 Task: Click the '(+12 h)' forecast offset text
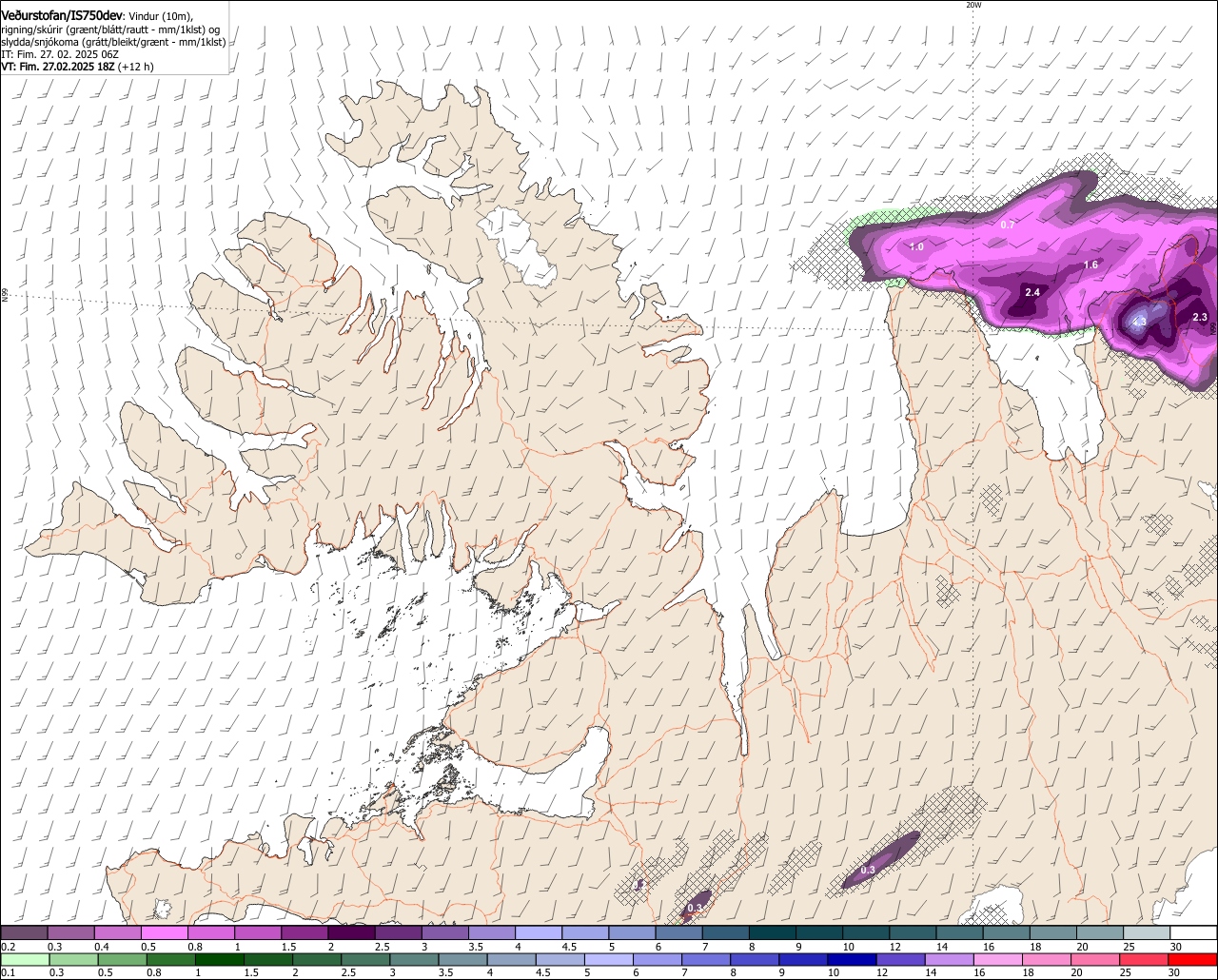click(136, 67)
